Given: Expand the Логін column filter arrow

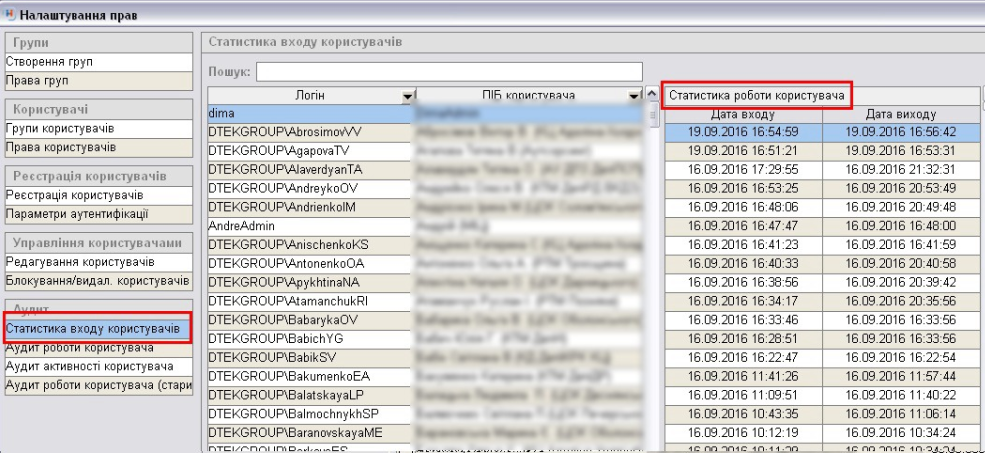Looking at the screenshot, I should (407, 96).
